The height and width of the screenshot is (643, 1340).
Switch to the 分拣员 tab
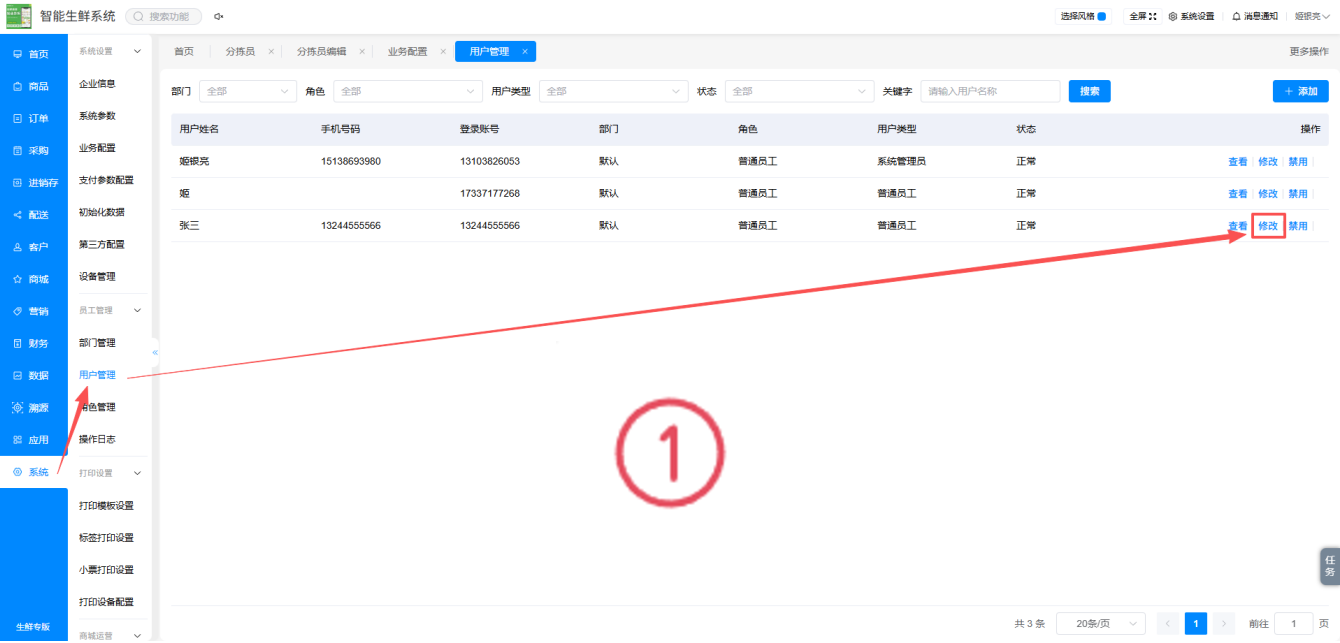[240, 51]
